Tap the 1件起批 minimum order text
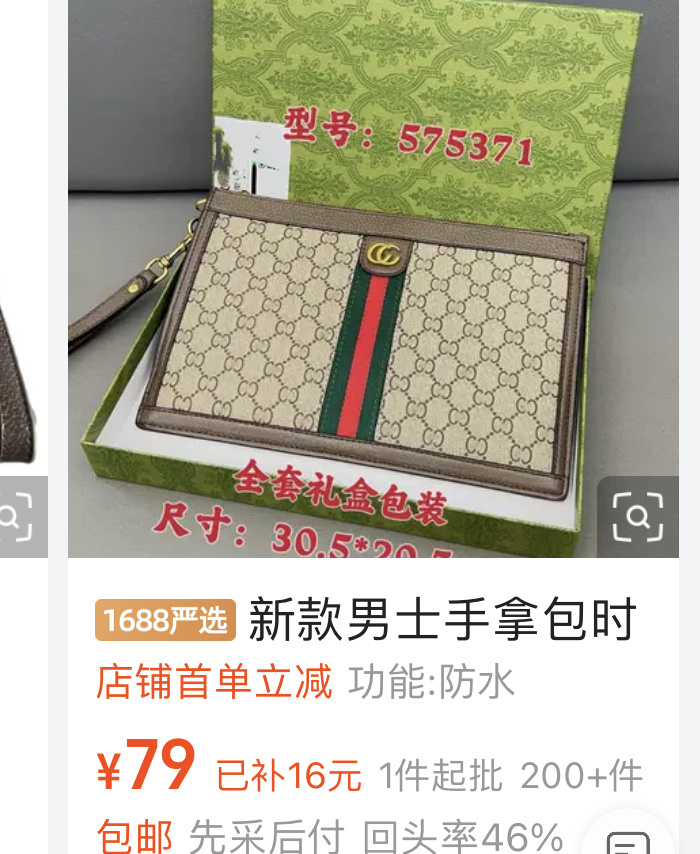The image size is (700, 854). pos(440,774)
